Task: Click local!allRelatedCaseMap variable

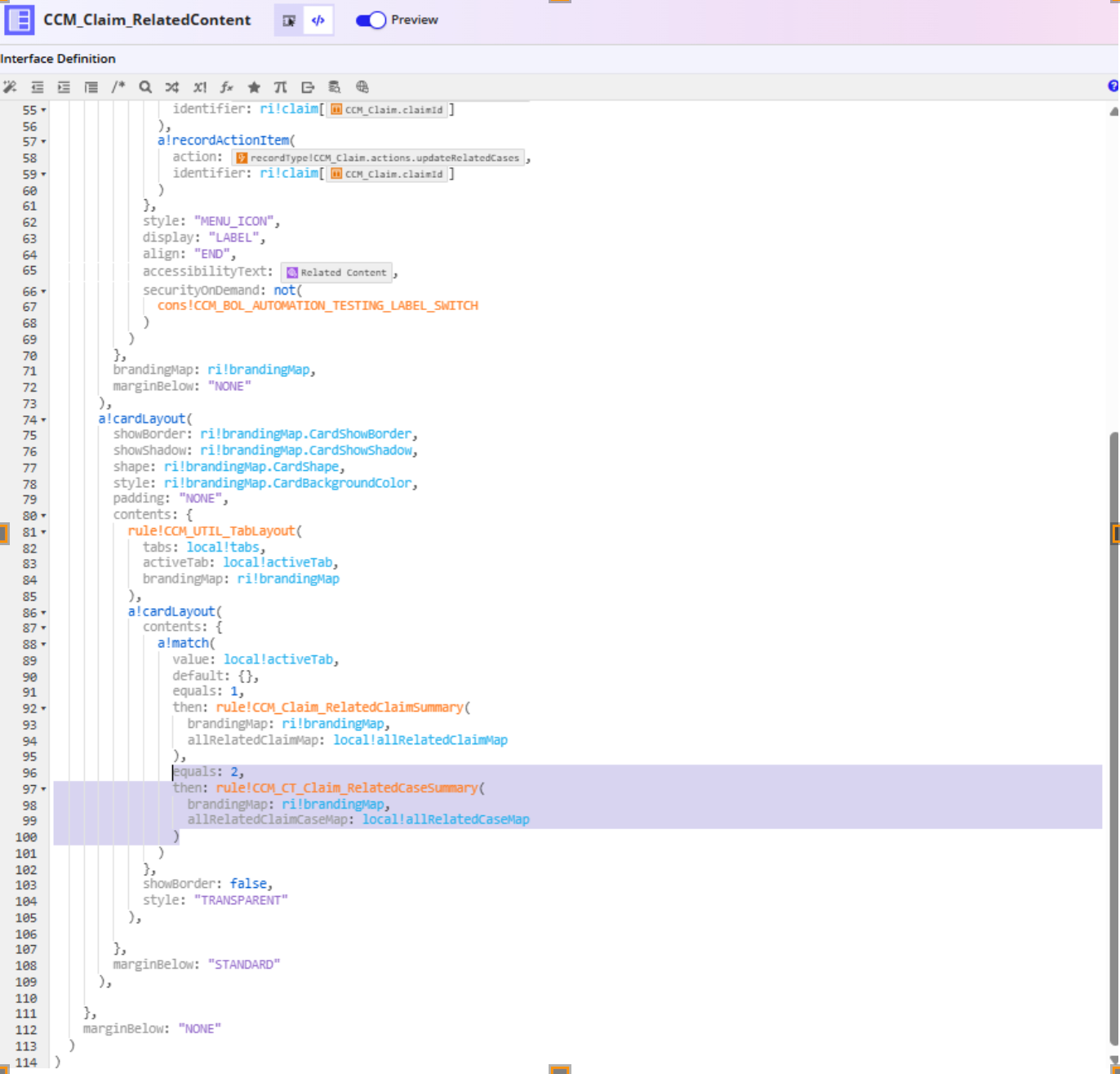Action: click(446, 819)
